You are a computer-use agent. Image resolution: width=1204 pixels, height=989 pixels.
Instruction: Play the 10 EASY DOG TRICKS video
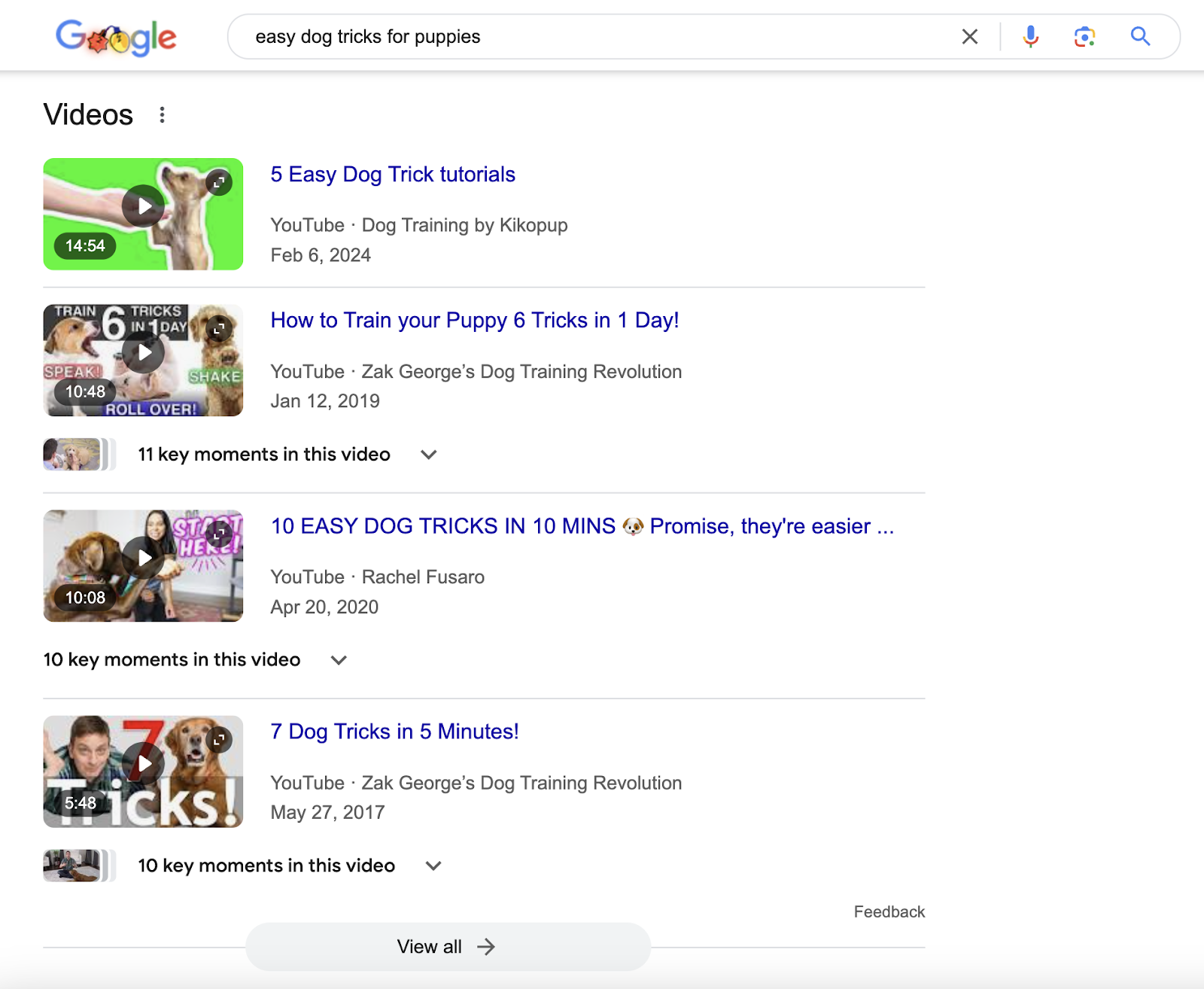point(143,558)
